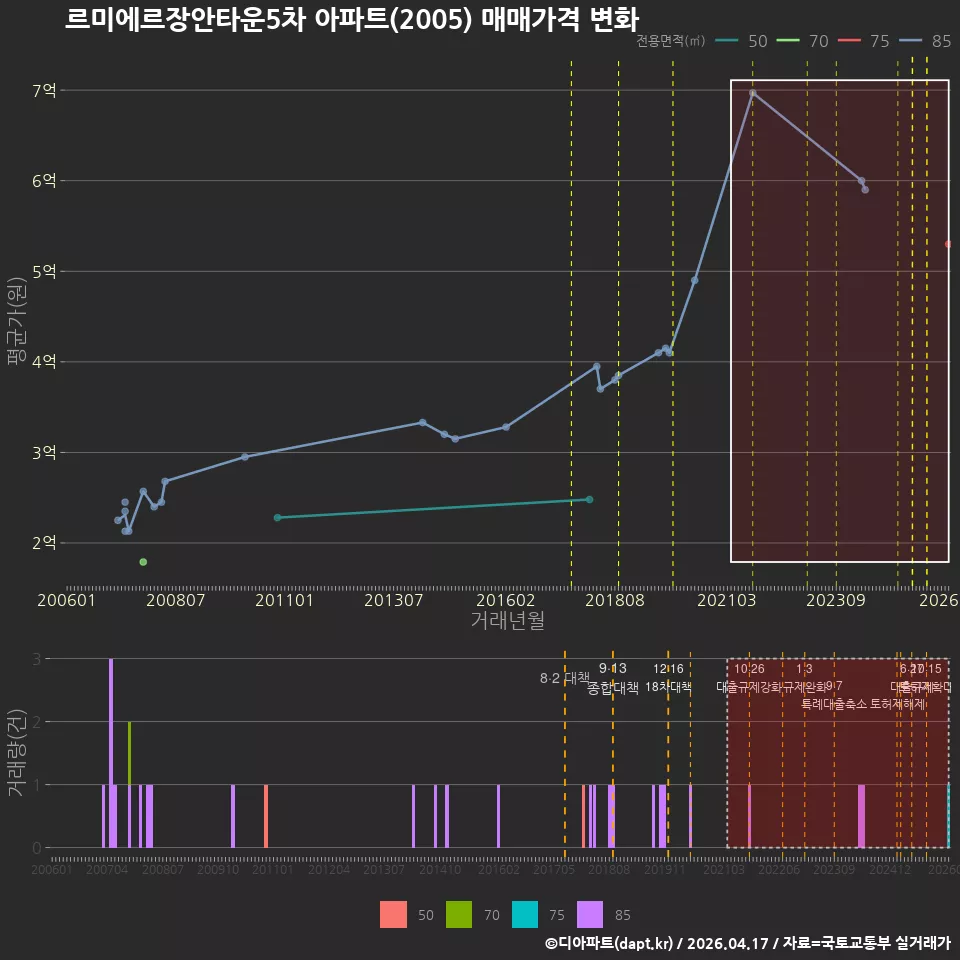Click the 18차대책 annotation label

pyautogui.click(x=668, y=687)
